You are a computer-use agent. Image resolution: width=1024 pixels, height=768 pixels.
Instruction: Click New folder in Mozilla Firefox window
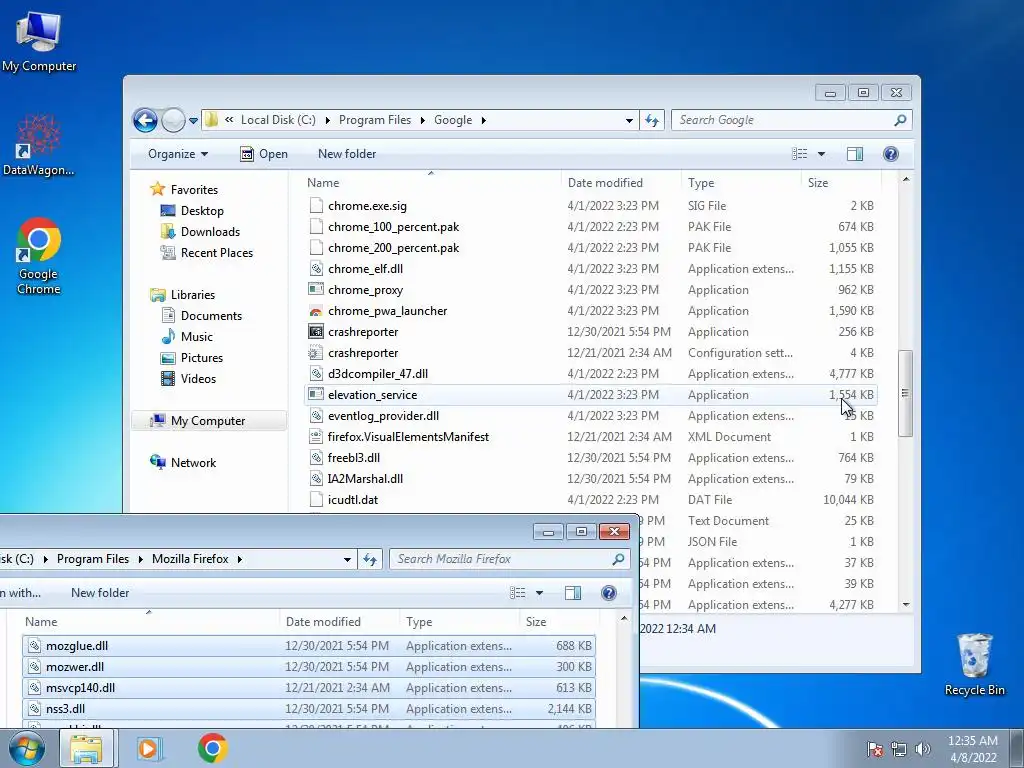click(100, 593)
